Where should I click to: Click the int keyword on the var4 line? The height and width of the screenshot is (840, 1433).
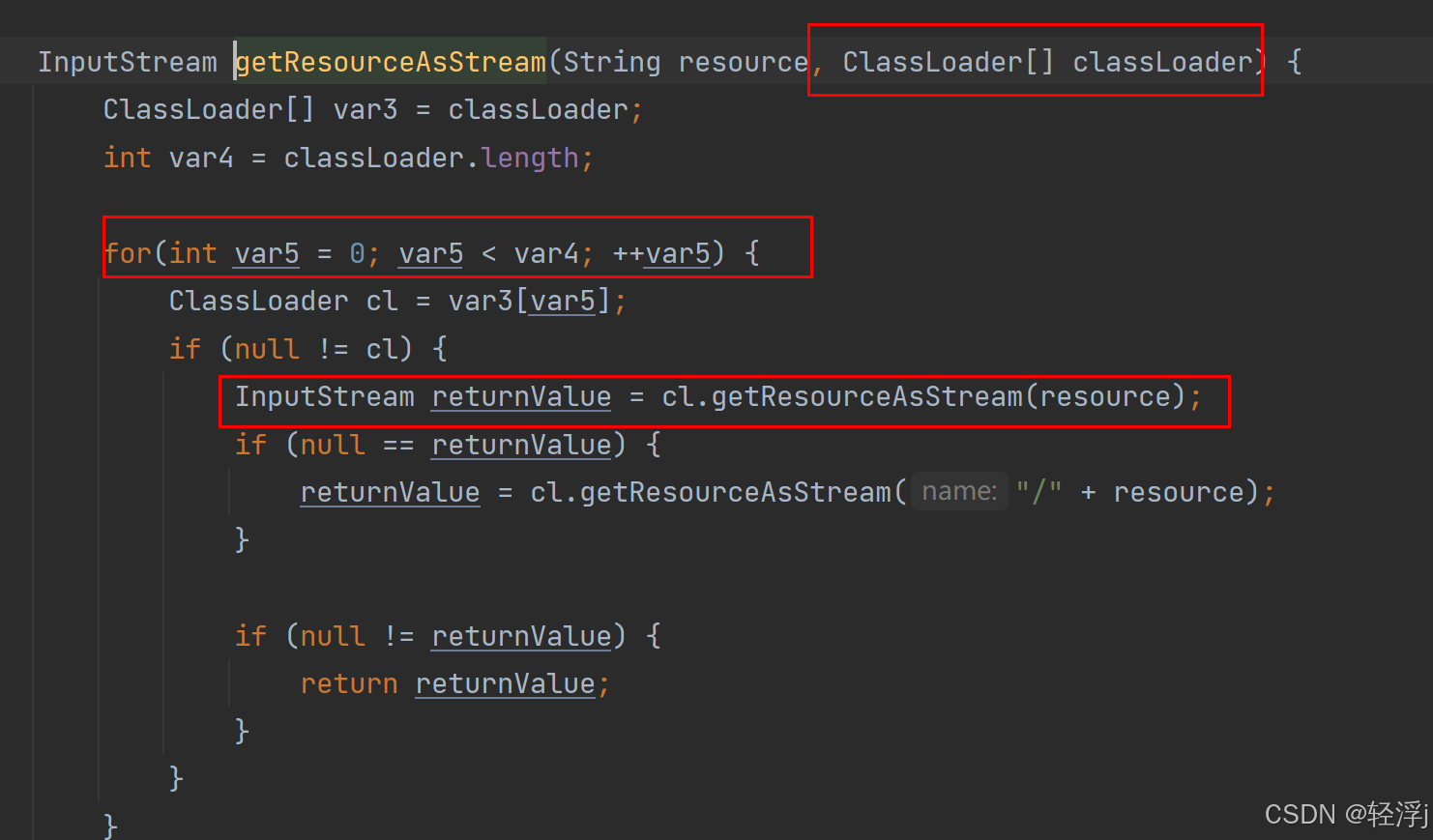(128, 158)
